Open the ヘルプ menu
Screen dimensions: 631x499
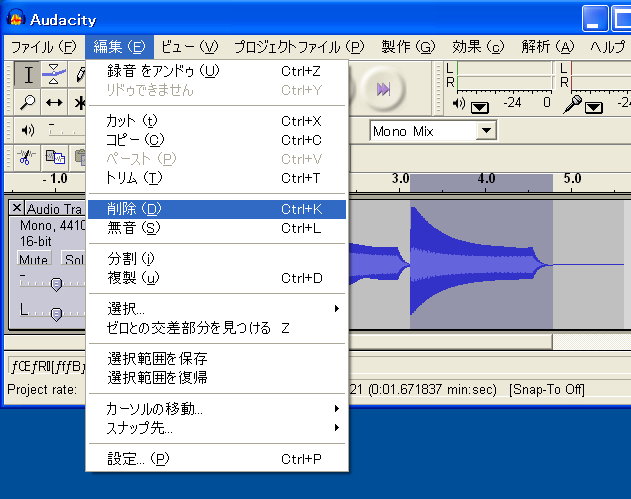click(608, 47)
